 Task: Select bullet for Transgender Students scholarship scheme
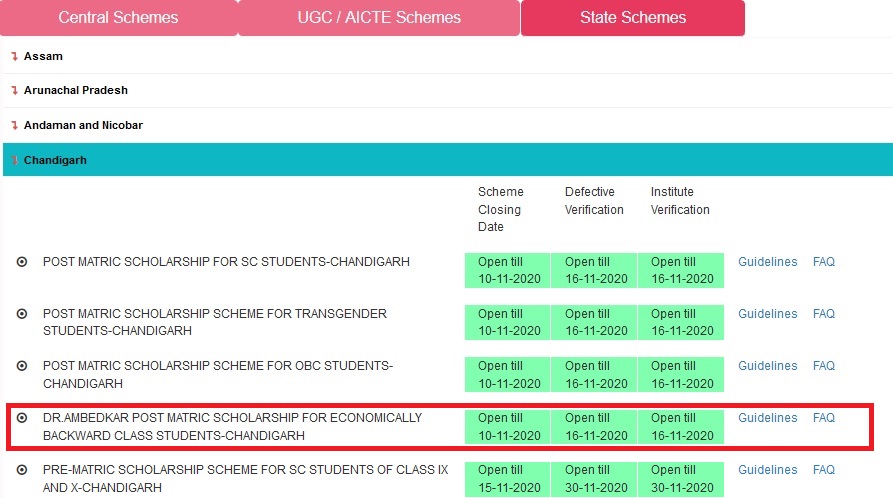point(22,314)
